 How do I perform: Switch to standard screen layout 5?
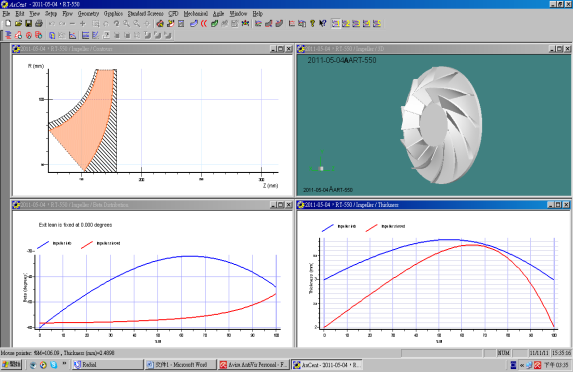pos(376,24)
